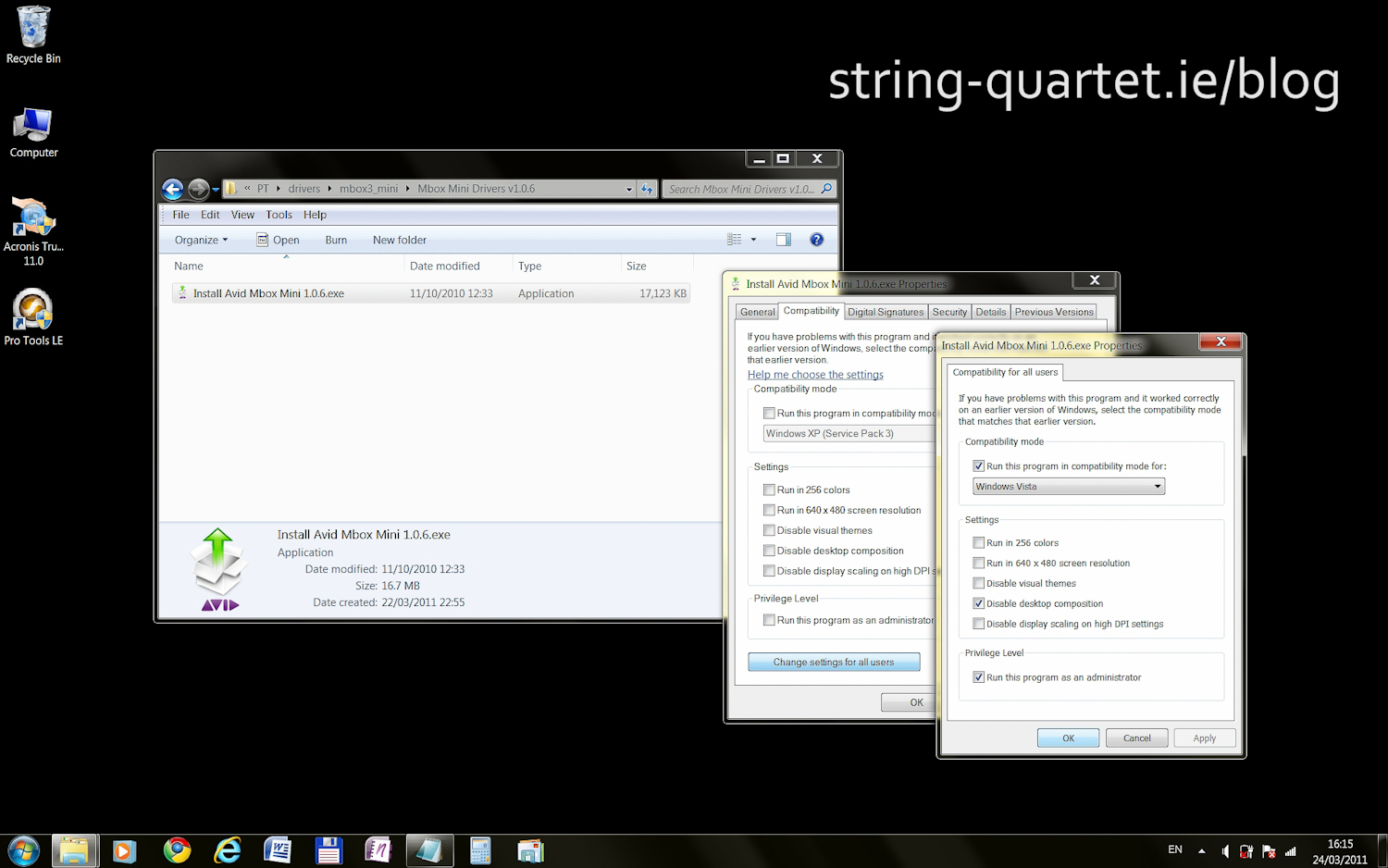This screenshot has width=1388, height=868.
Task: Open Microsoft Word from the taskbar
Action: [278, 850]
